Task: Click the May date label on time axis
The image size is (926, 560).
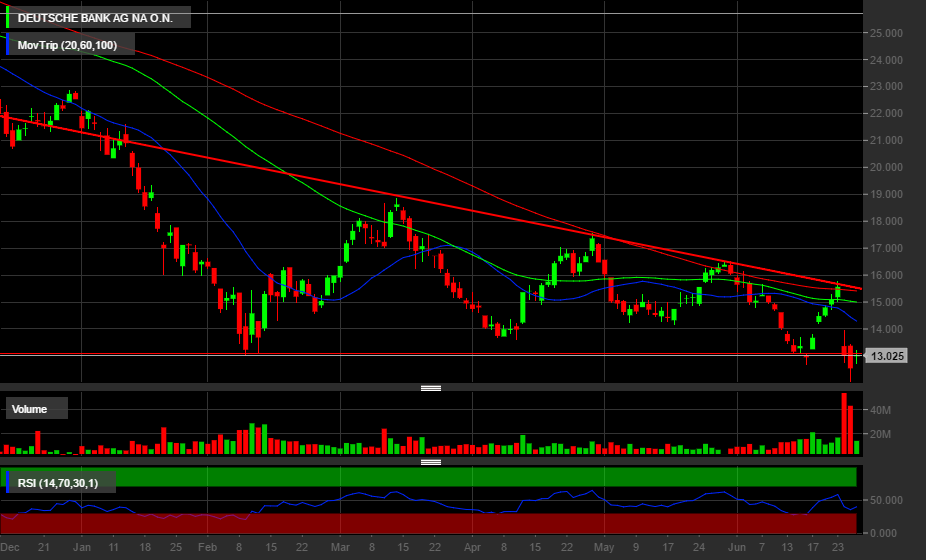Action: [604, 547]
